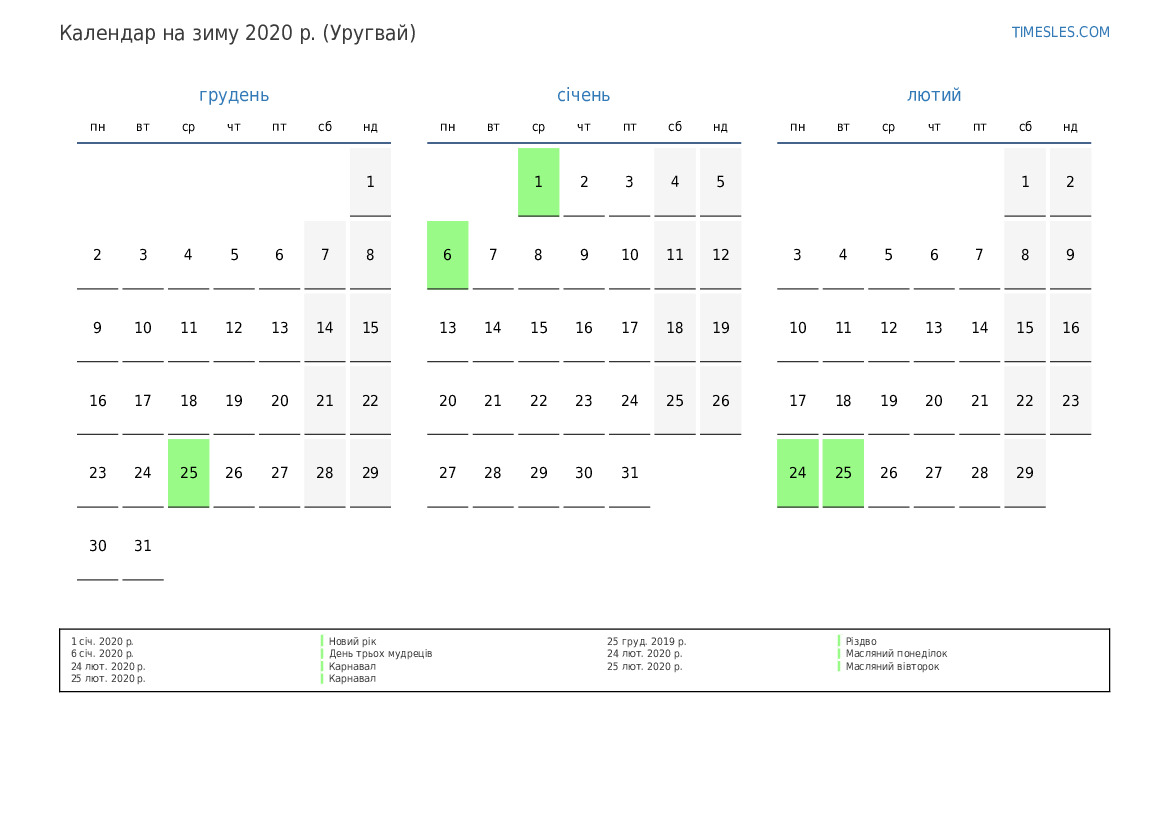Select February 16 Sunday cell
Screen dimensions: 1169x827
point(1071,327)
